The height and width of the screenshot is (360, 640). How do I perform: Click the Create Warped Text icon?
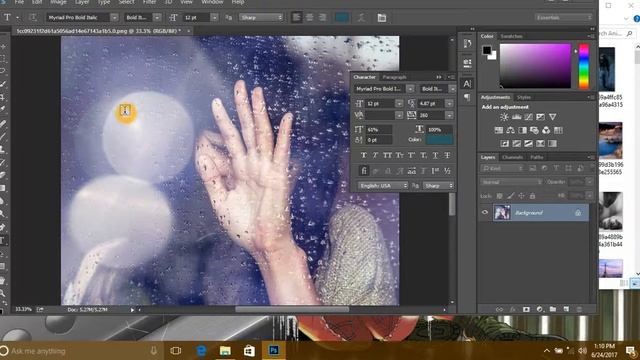tap(361, 18)
